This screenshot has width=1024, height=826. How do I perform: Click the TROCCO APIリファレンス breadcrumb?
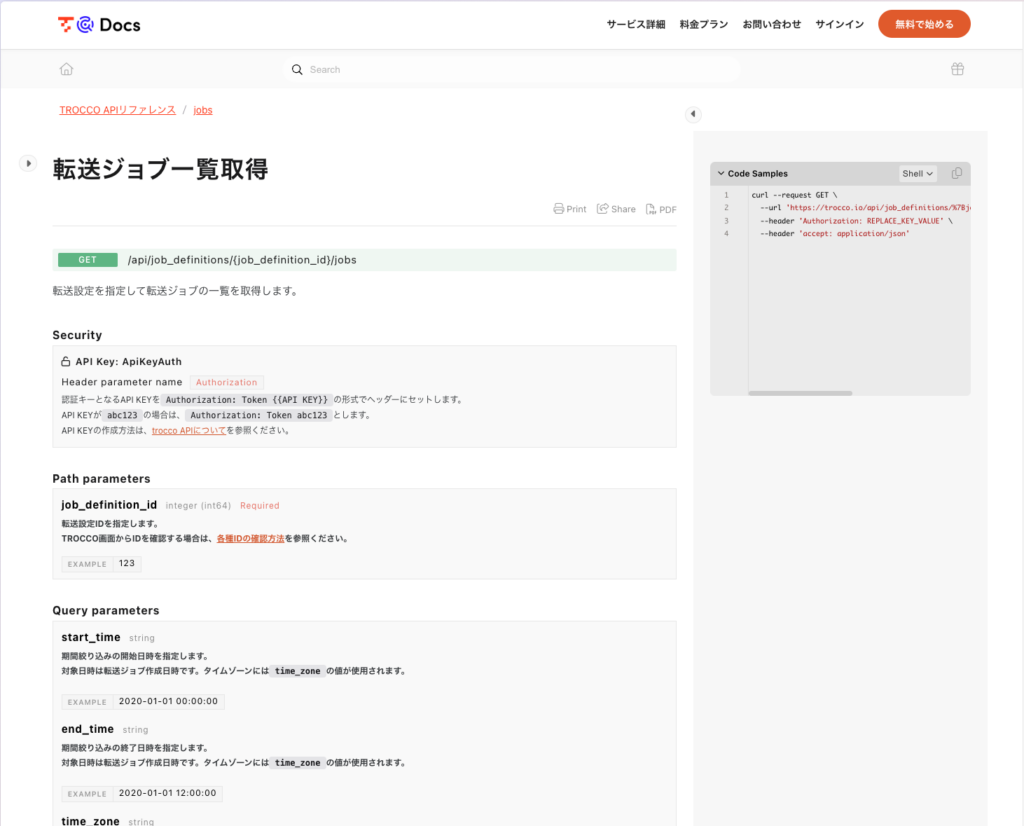117,110
